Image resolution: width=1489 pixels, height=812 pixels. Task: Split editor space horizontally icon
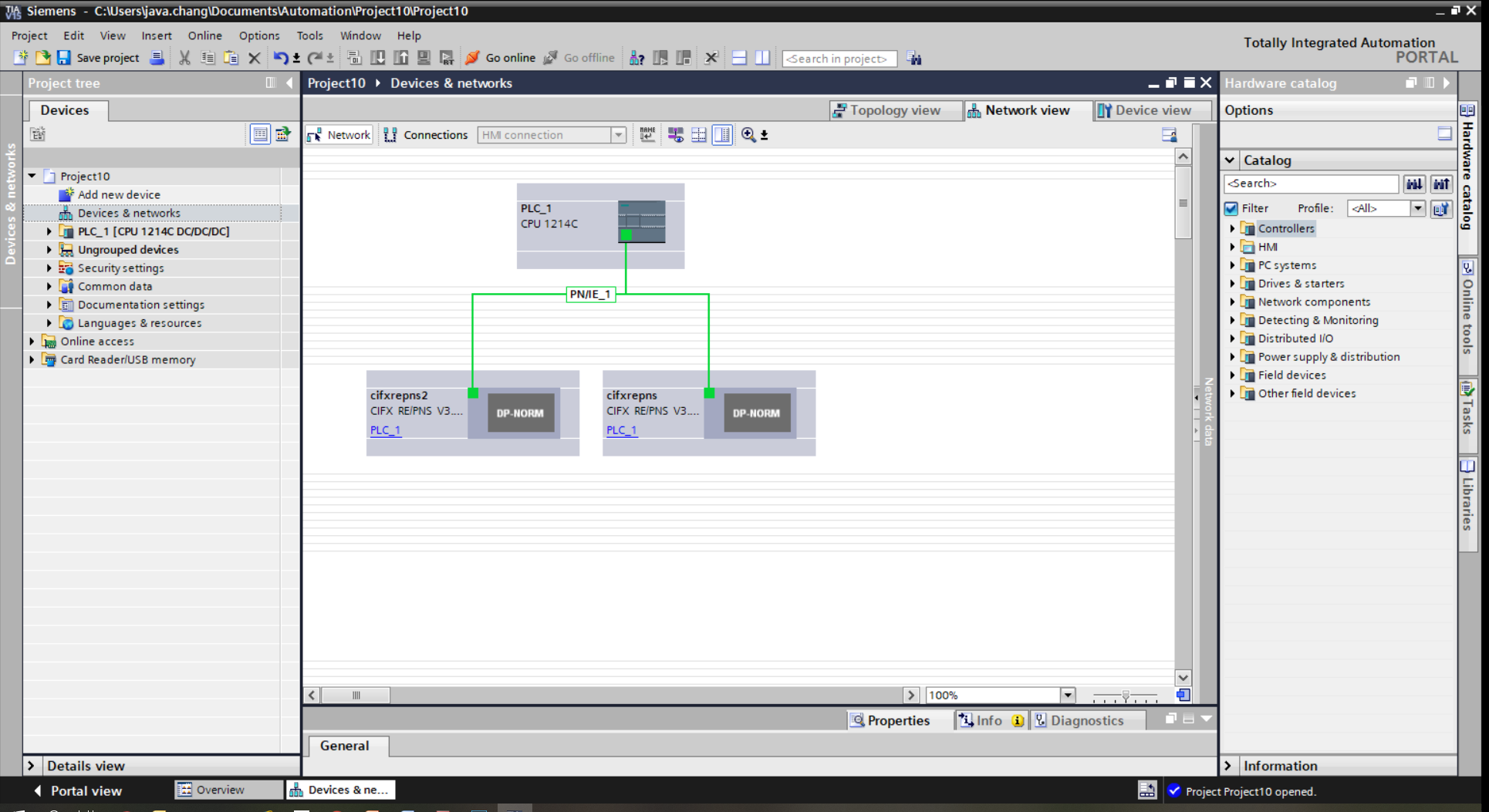(739, 58)
